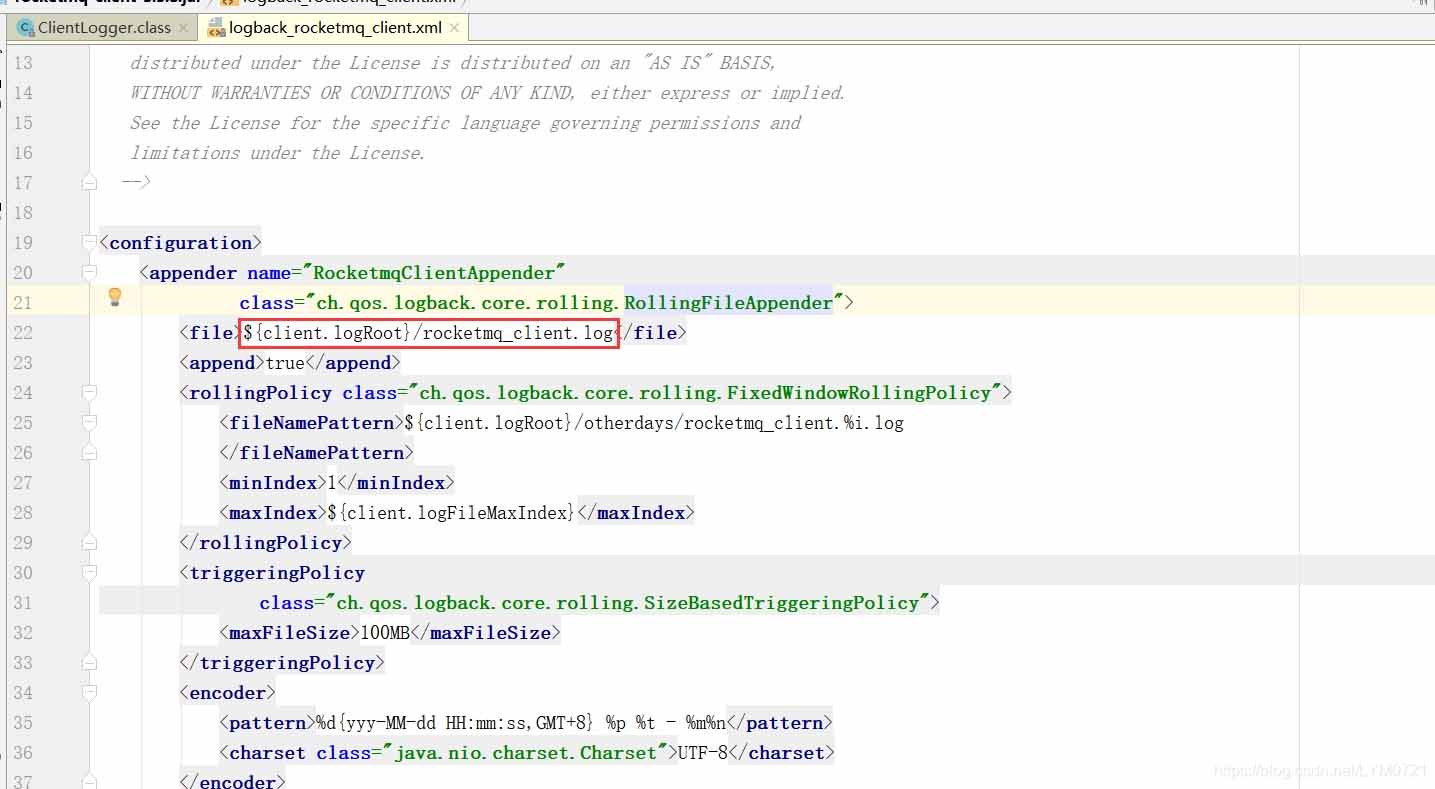The height and width of the screenshot is (789, 1435).
Task: Click the RollingFileAppender class reference
Action: click(x=728, y=303)
